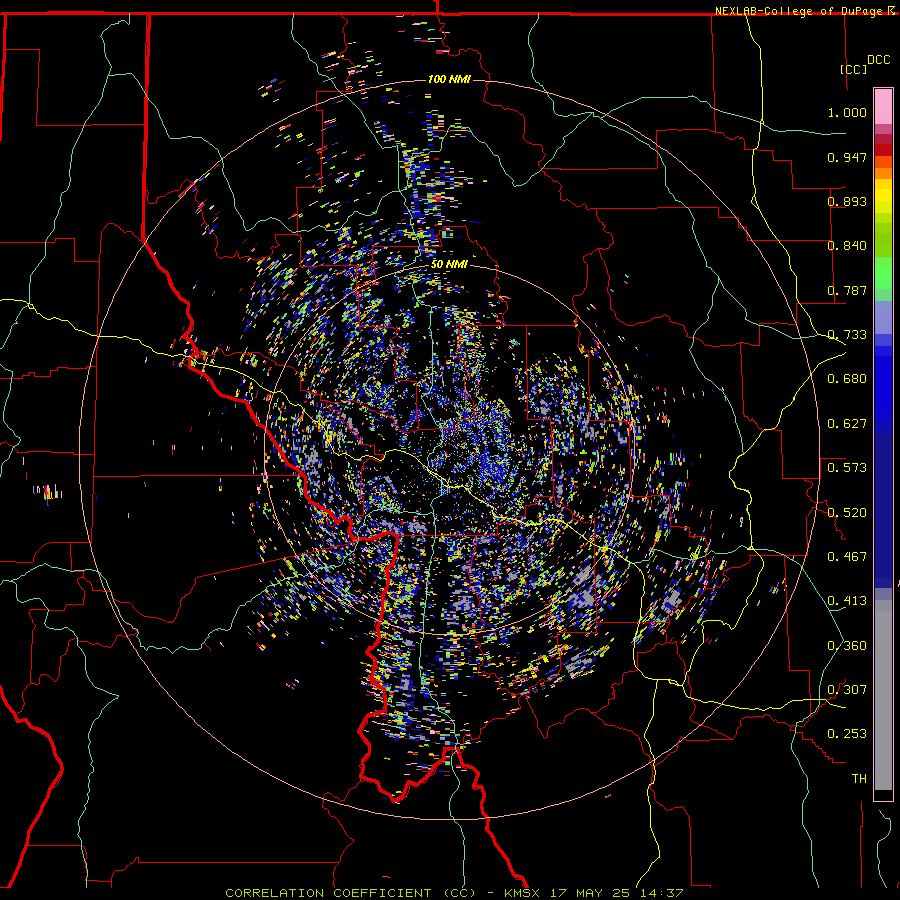Click the [CC] unit label

click(x=854, y=69)
